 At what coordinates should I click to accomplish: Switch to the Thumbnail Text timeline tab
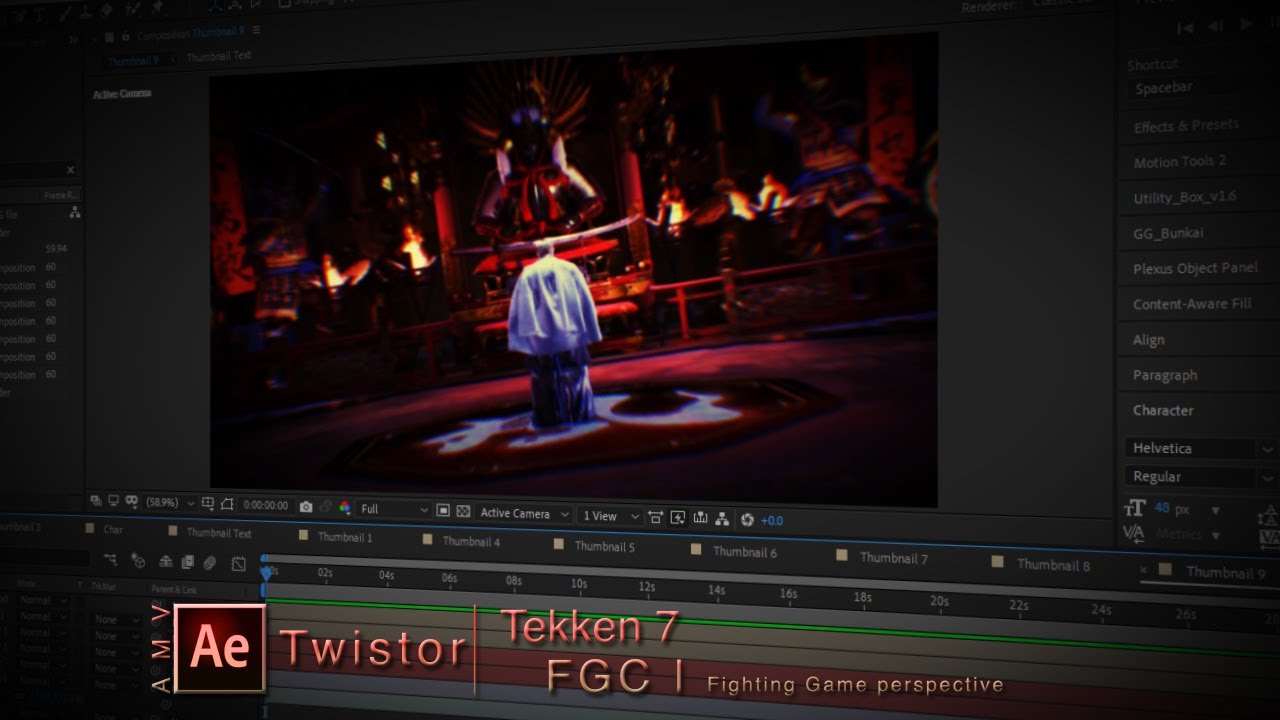(218, 533)
